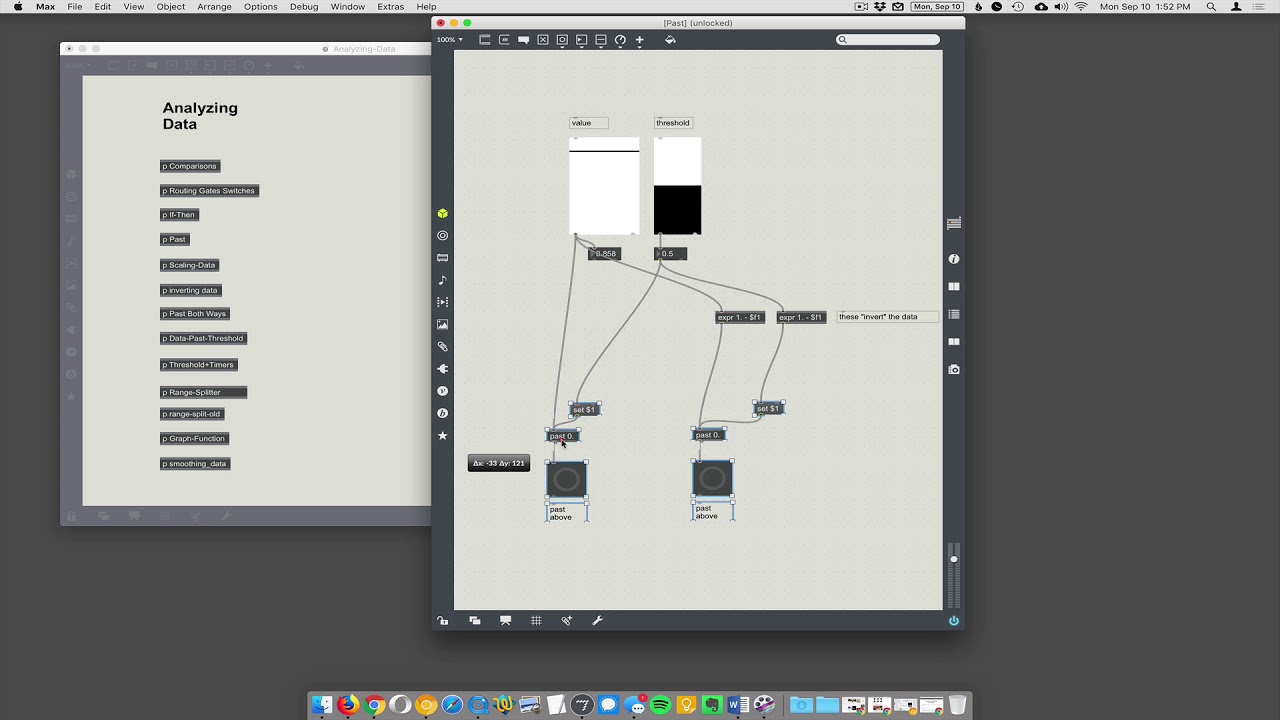Open the Reference book icon in right sidebar
The height and width of the screenshot is (720, 1280).
point(954,287)
